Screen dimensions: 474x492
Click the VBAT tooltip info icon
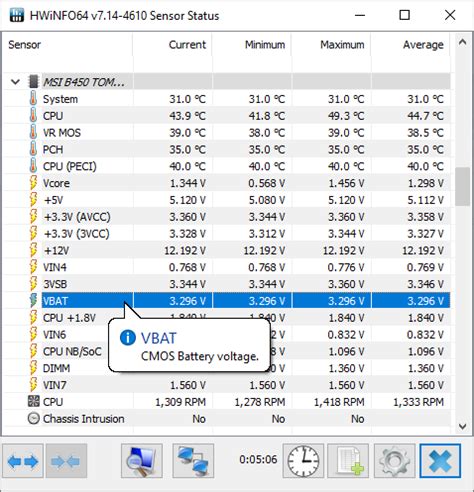point(127,337)
